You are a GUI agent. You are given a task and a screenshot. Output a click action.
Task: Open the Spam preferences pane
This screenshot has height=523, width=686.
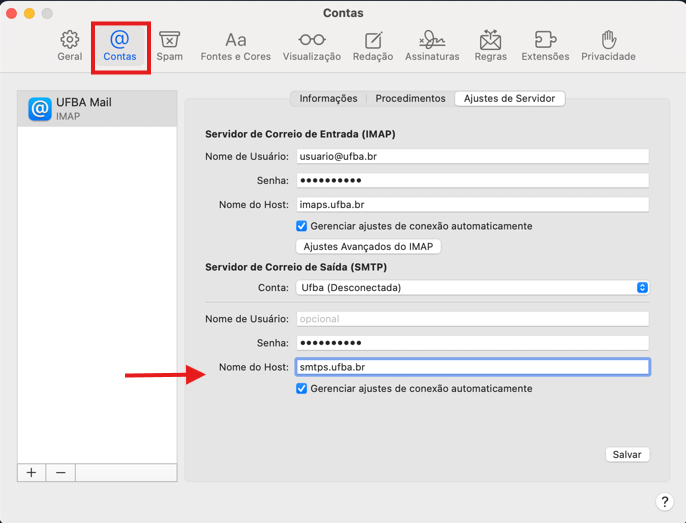point(170,46)
